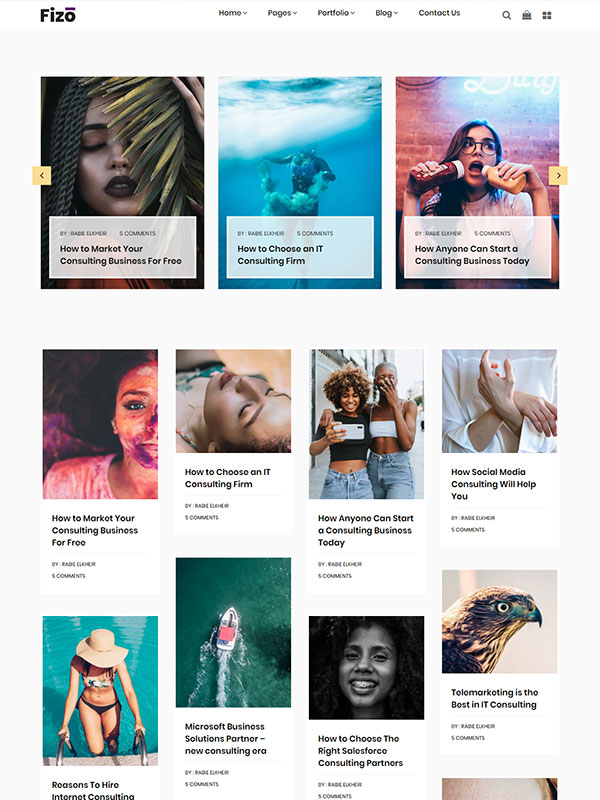Open the Contact Us page

[439, 13]
